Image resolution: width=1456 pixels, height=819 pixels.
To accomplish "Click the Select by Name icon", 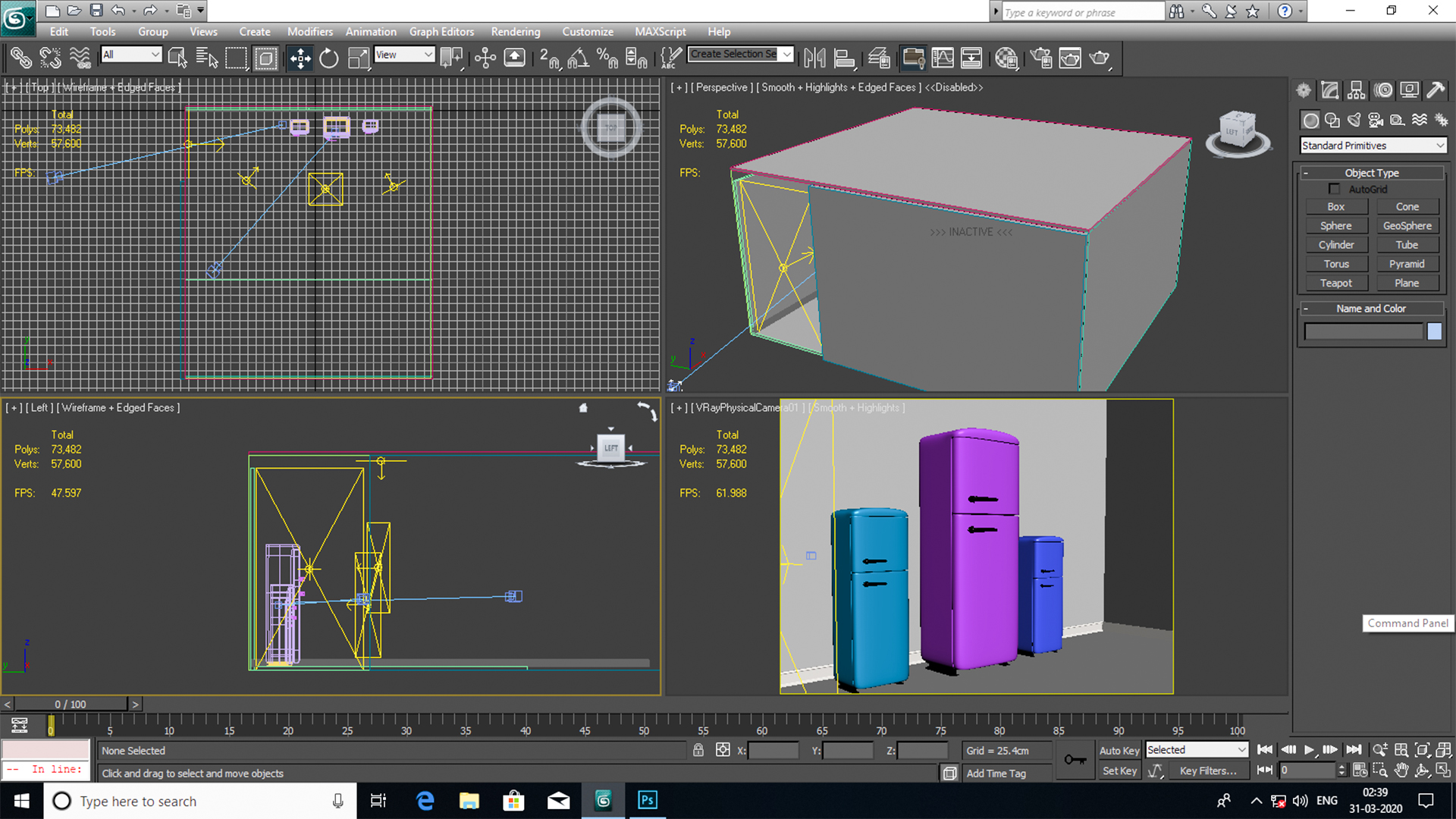I will (206, 58).
